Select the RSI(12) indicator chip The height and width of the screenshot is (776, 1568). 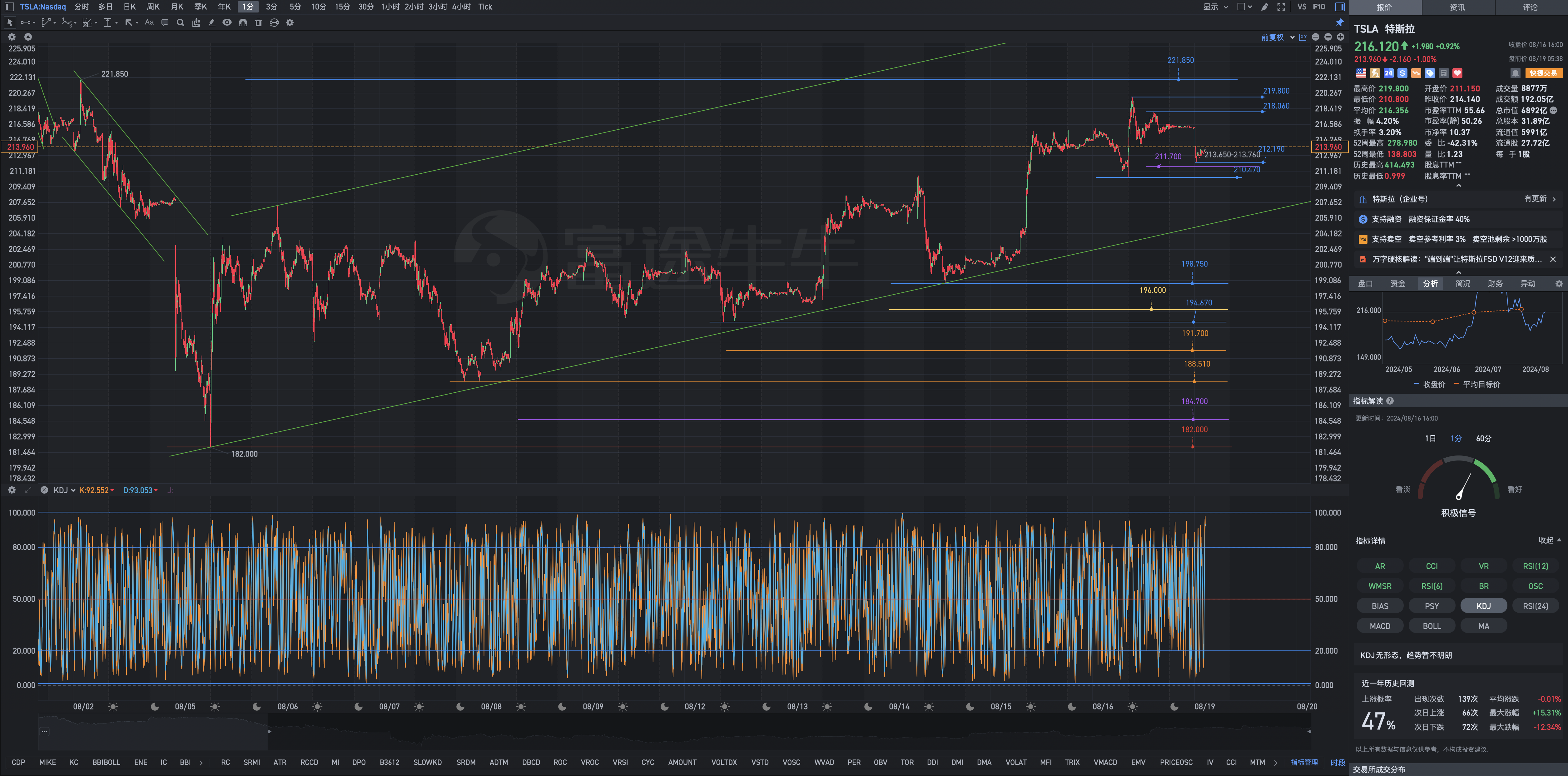point(1535,566)
